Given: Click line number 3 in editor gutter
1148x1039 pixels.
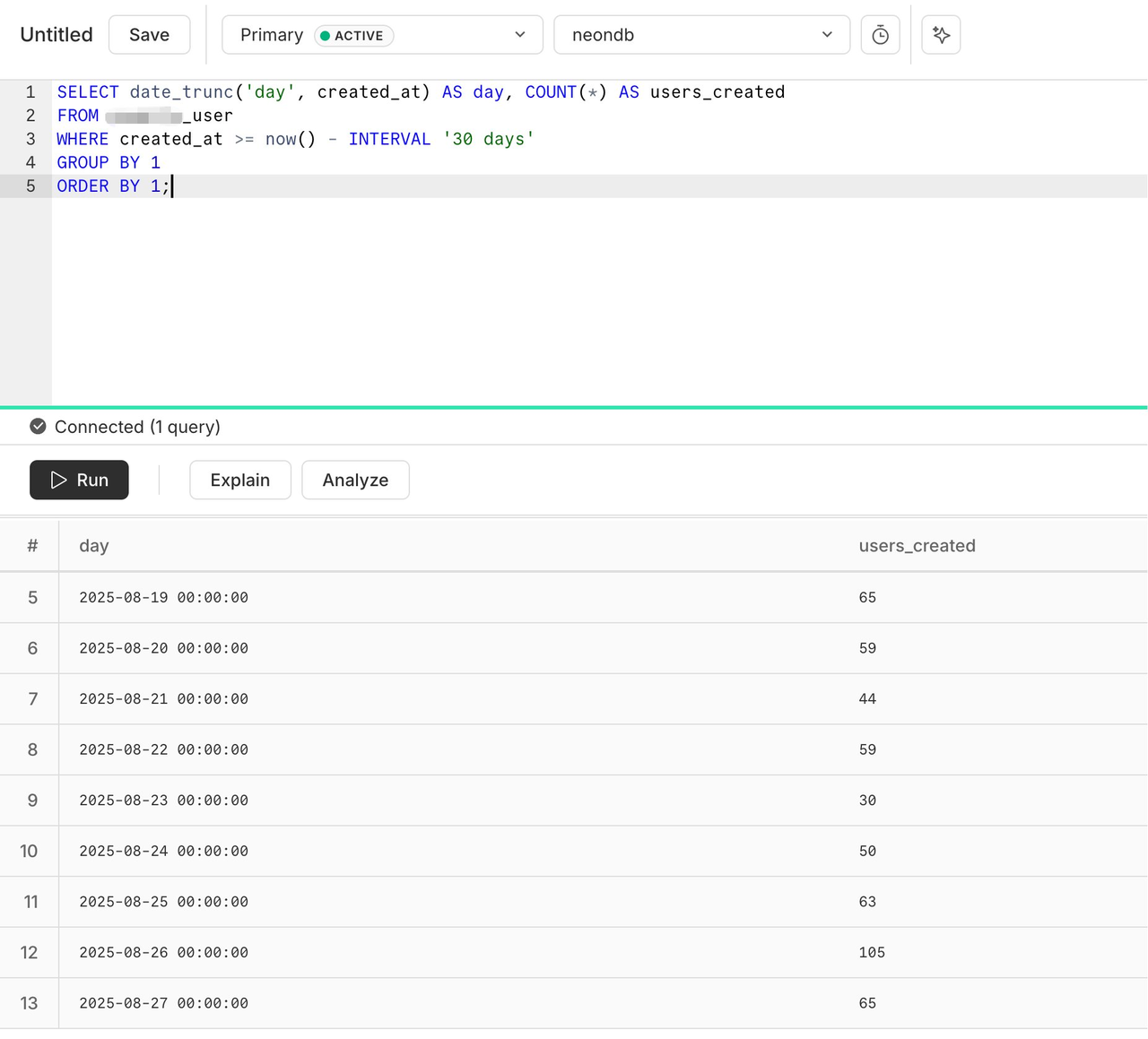Looking at the screenshot, I should 30,139.
